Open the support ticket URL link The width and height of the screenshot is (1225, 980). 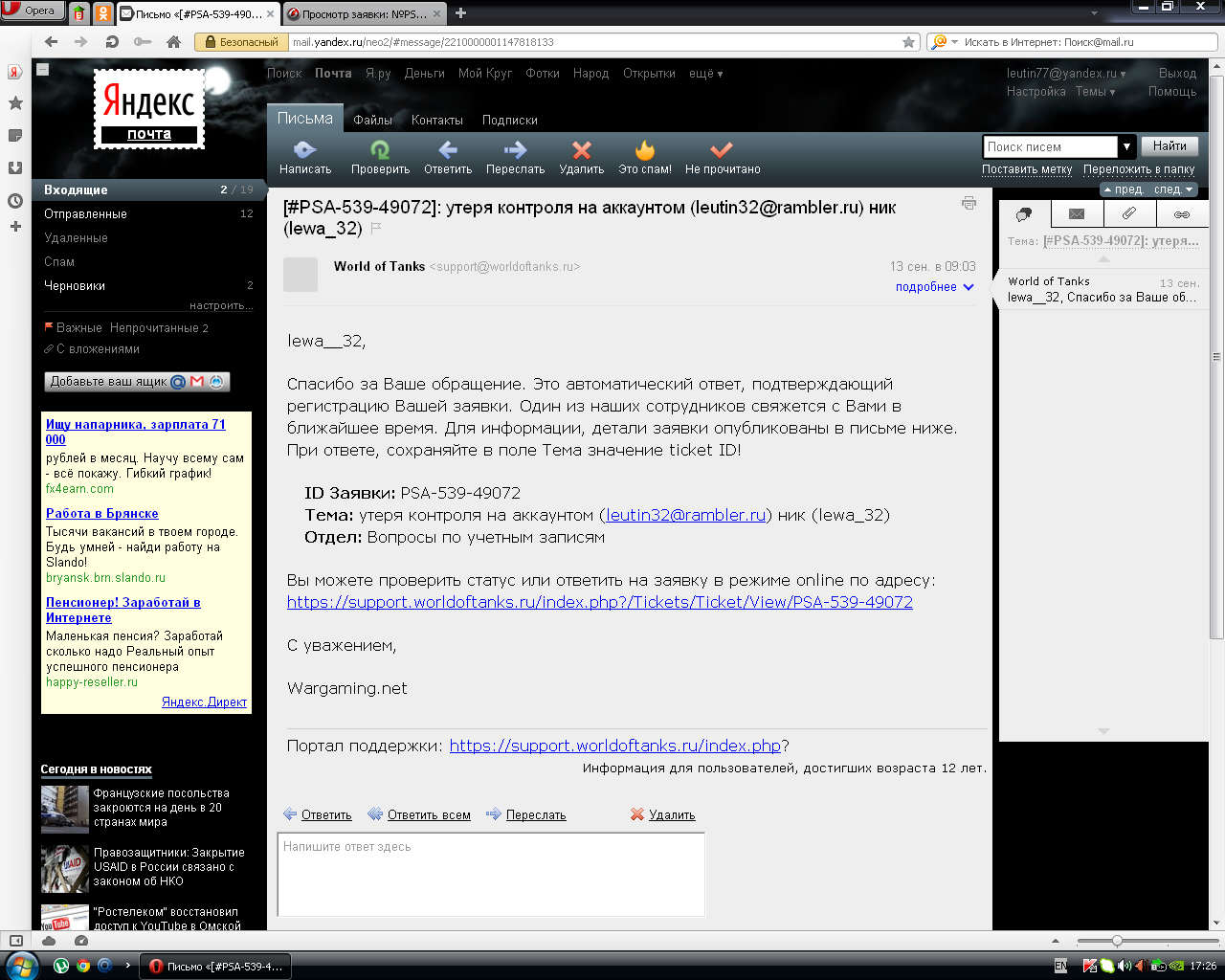(600, 602)
